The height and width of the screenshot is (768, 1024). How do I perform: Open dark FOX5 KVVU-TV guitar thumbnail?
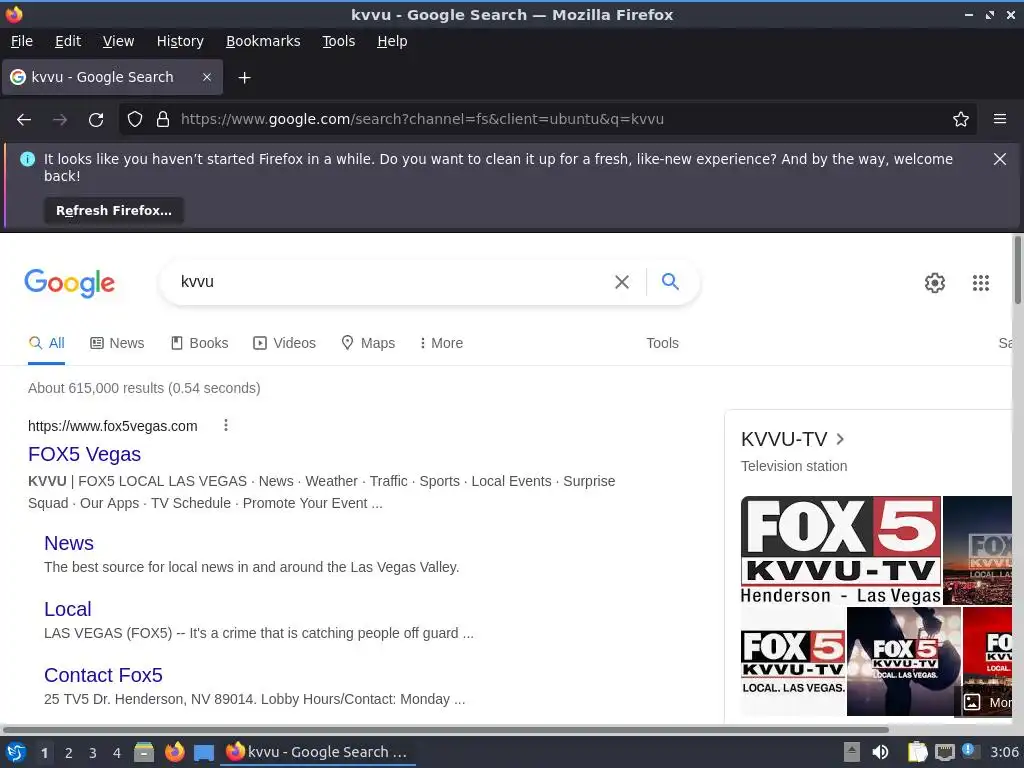904,662
